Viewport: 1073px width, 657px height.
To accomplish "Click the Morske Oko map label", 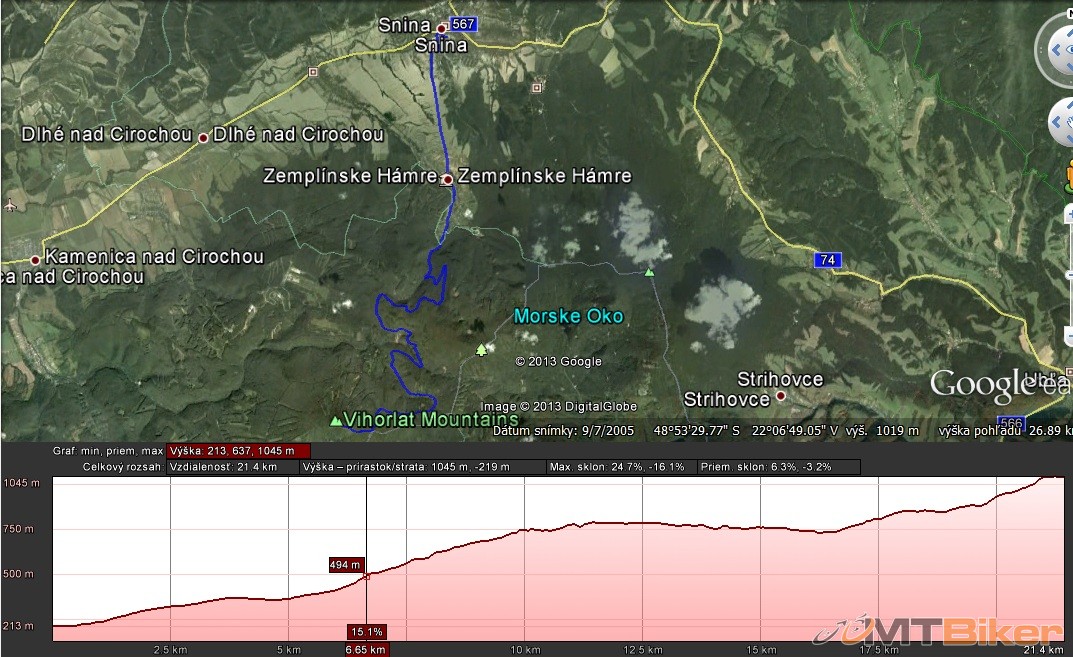I will click(x=568, y=316).
